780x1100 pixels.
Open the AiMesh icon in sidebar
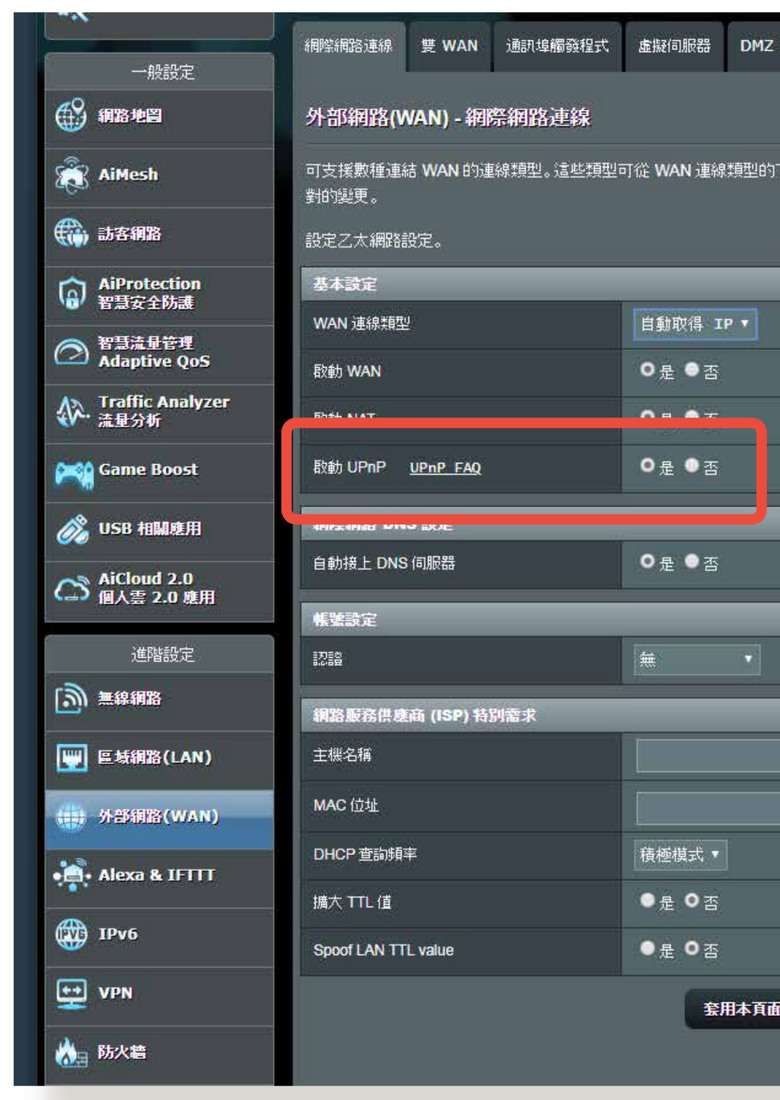pos(71,175)
